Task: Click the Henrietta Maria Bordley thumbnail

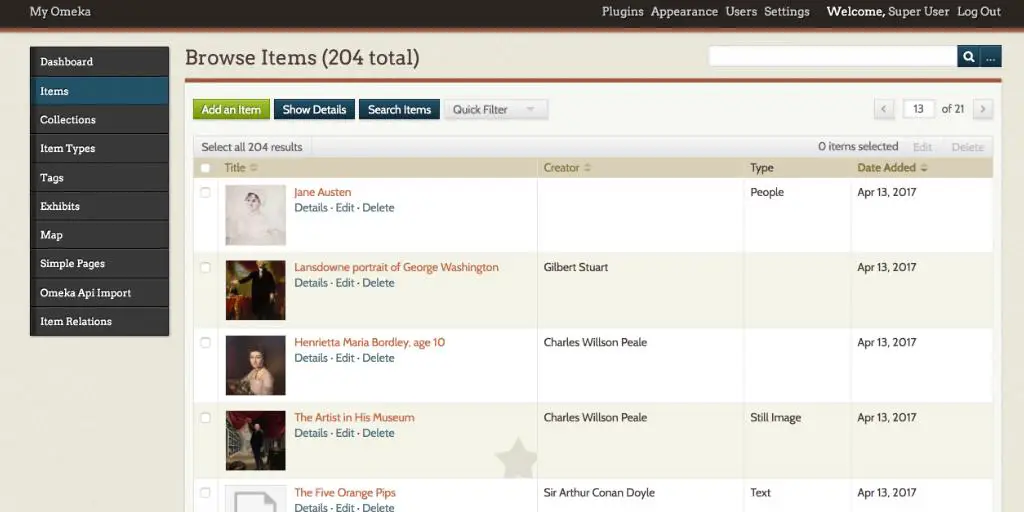Action: (x=255, y=365)
